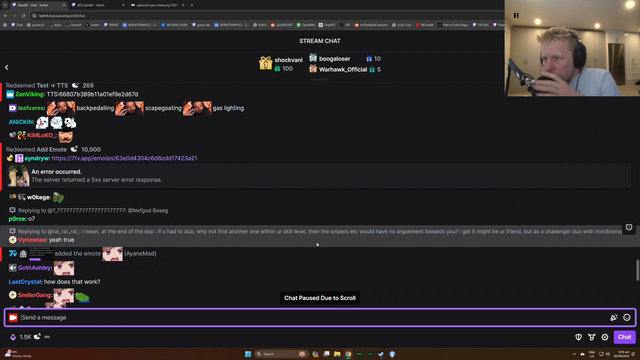Click username ZenViking

click(x=30, y=94)
